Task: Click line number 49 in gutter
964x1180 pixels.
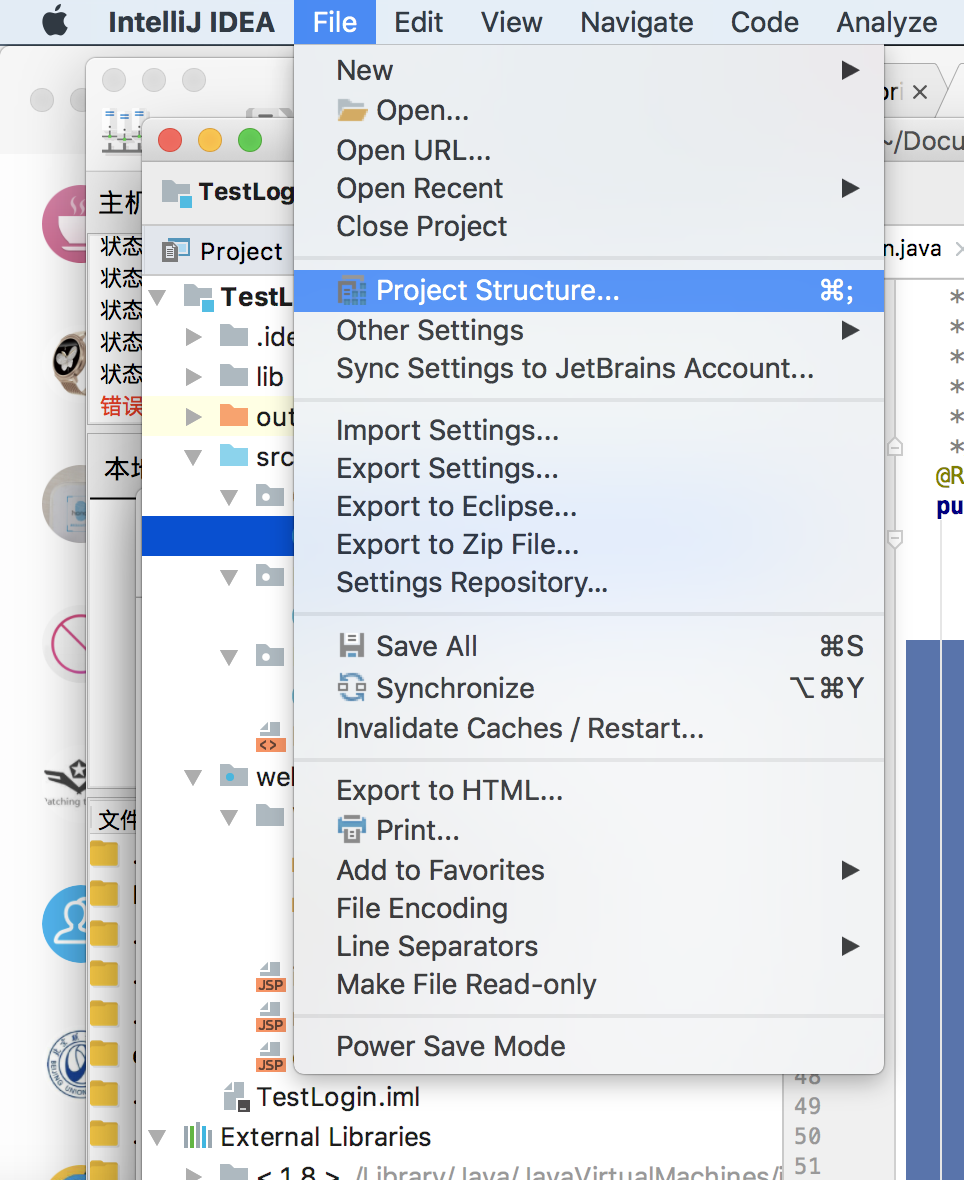Action: (807, 1105)
